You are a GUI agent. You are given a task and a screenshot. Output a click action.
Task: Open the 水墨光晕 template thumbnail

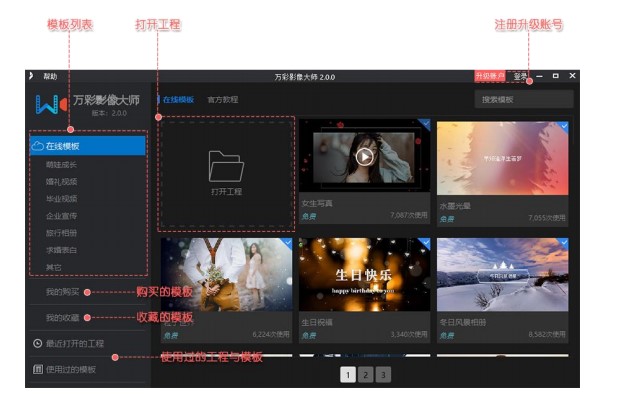502,158
